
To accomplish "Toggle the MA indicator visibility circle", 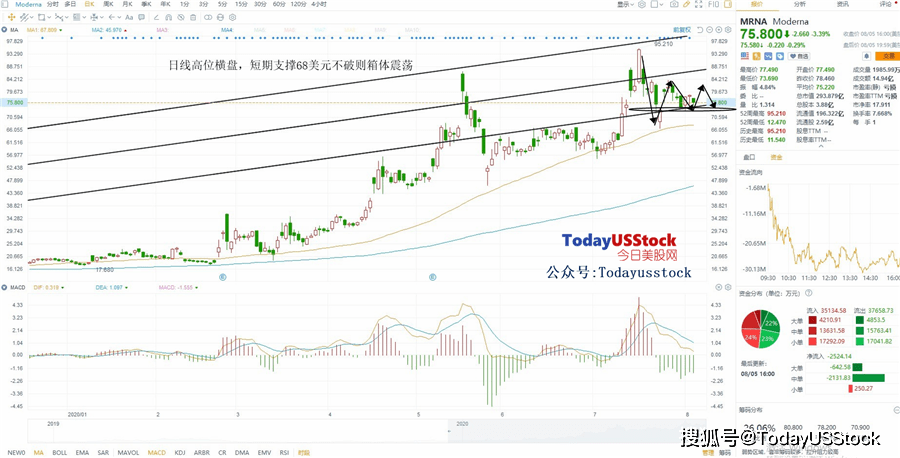I will (5, 30).
